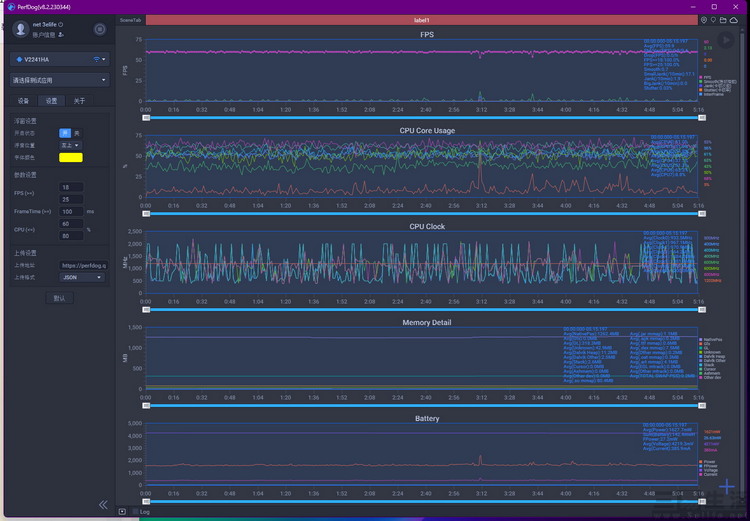The width and height of the screenshot is (750, 521).
Task: Switch to the 设置 tab
Action: pos(51,100)
